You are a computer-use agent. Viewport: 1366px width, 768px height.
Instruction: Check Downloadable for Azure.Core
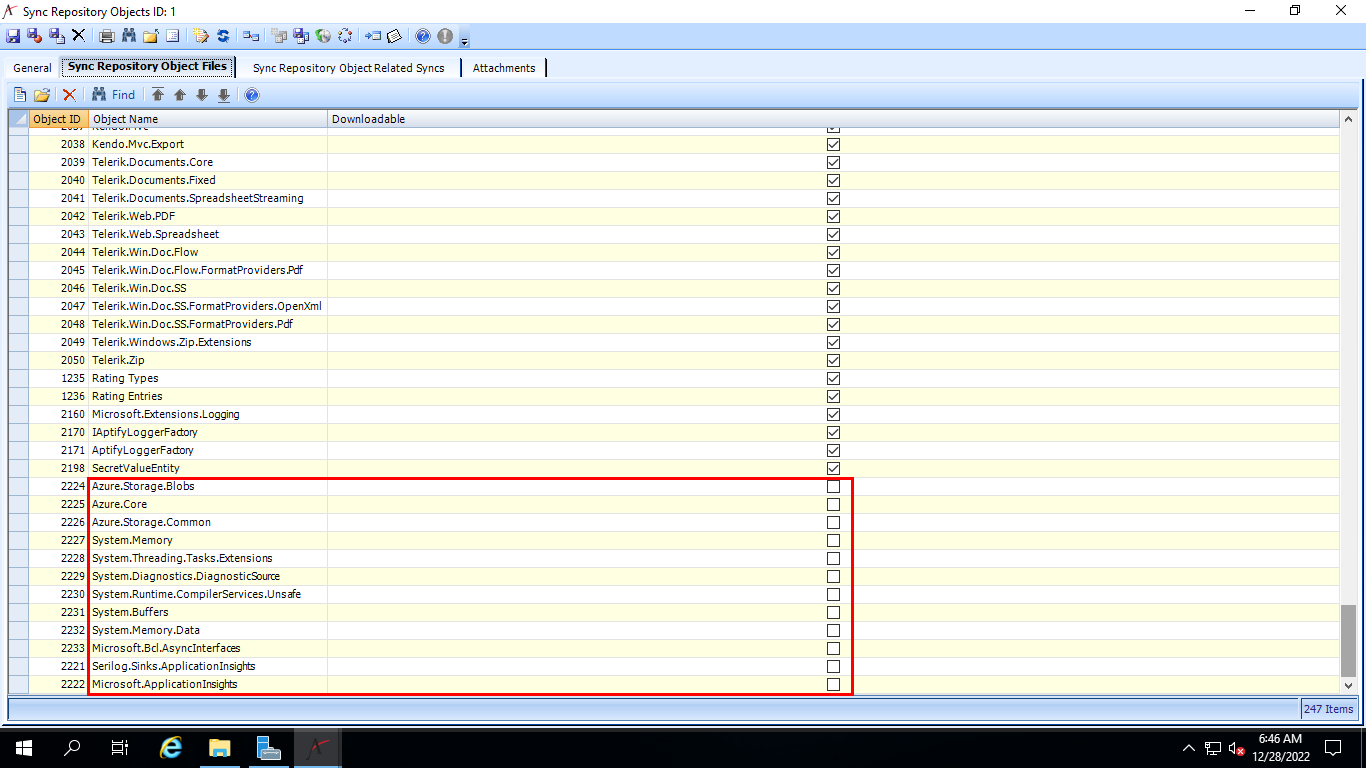point(833,504)
